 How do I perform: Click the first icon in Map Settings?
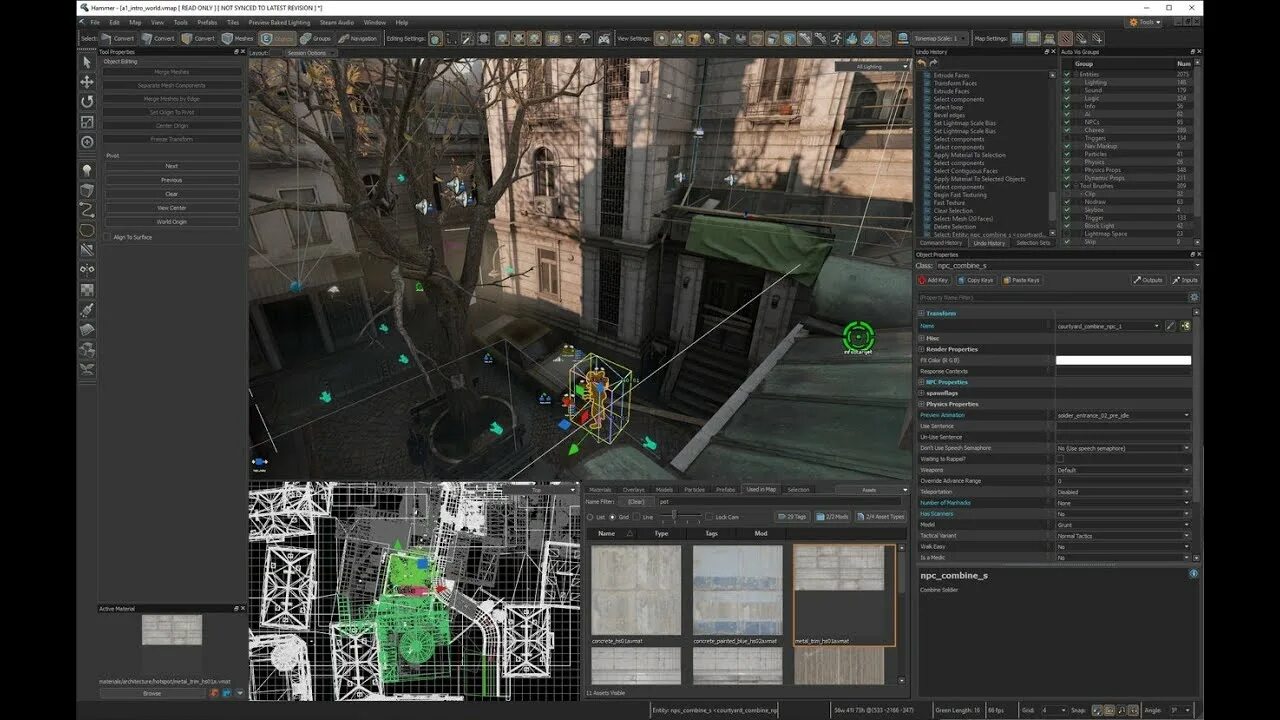(x=1018, y=38)
